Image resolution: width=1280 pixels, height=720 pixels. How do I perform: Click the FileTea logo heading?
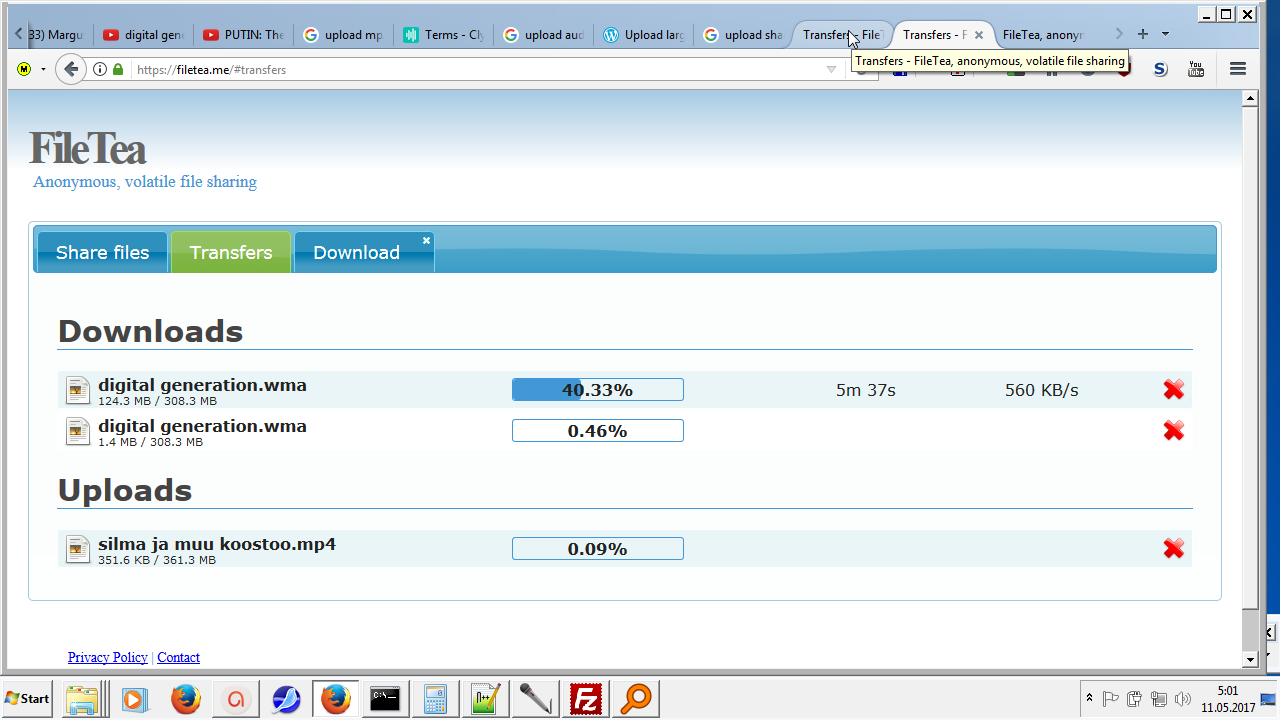[x=88, y=149]
